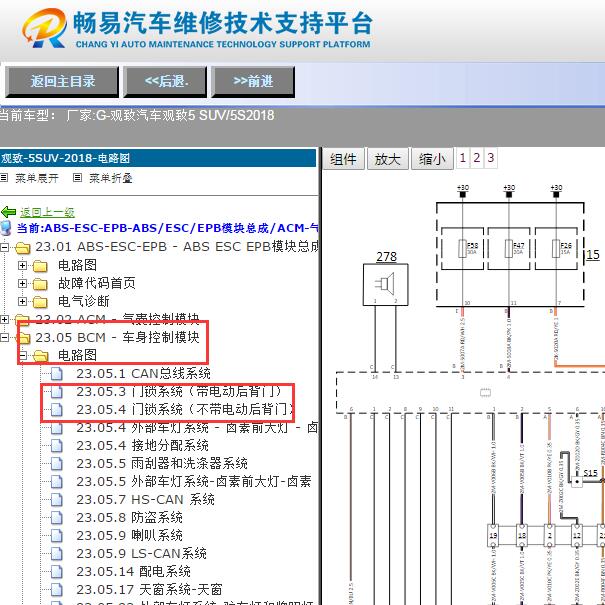Click the green back arrow icon
This screenshot has width=605, height=605.
point(8,212)
